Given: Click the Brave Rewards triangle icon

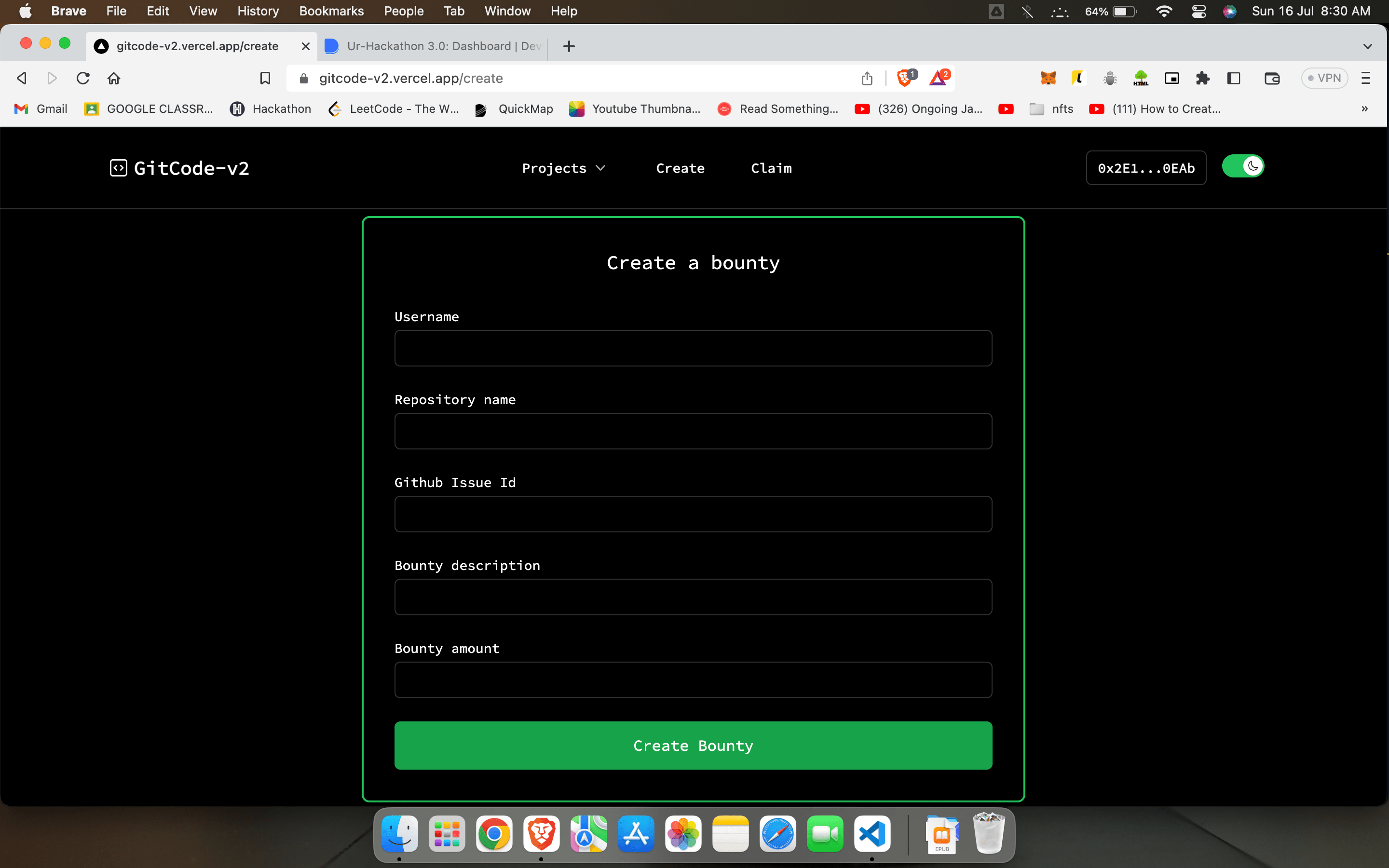Looking at the screenshot, I should 938,78.
